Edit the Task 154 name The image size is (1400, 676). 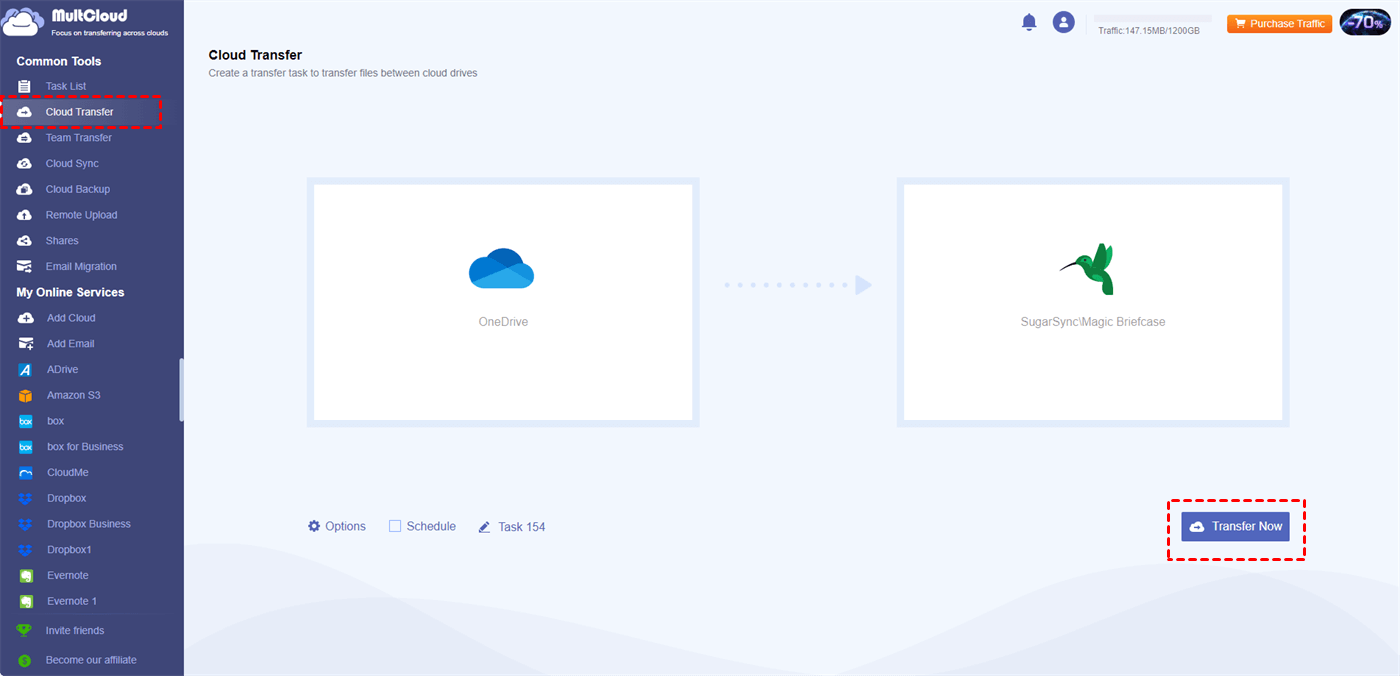point(522,527)
